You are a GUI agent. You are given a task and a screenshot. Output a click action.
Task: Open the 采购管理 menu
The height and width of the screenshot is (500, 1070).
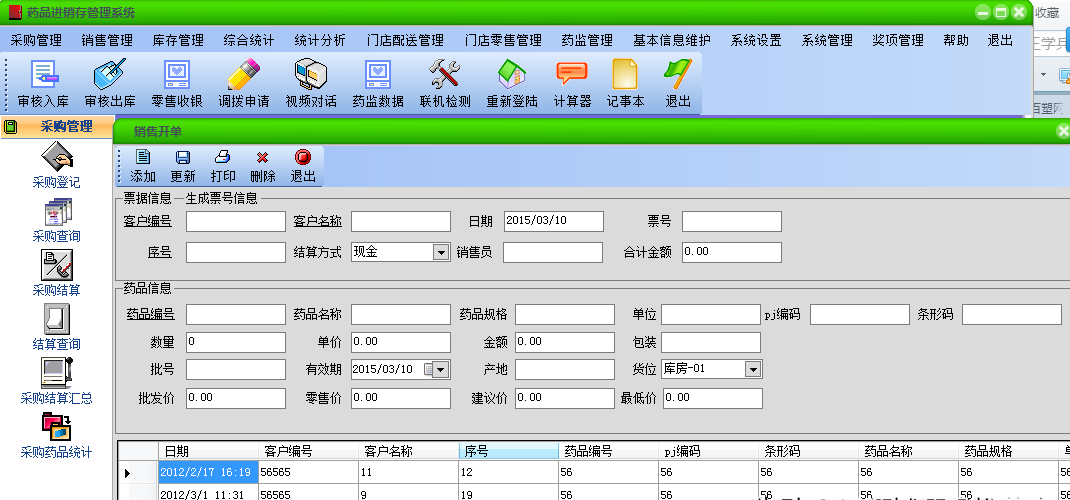click(x=36, y=40)
